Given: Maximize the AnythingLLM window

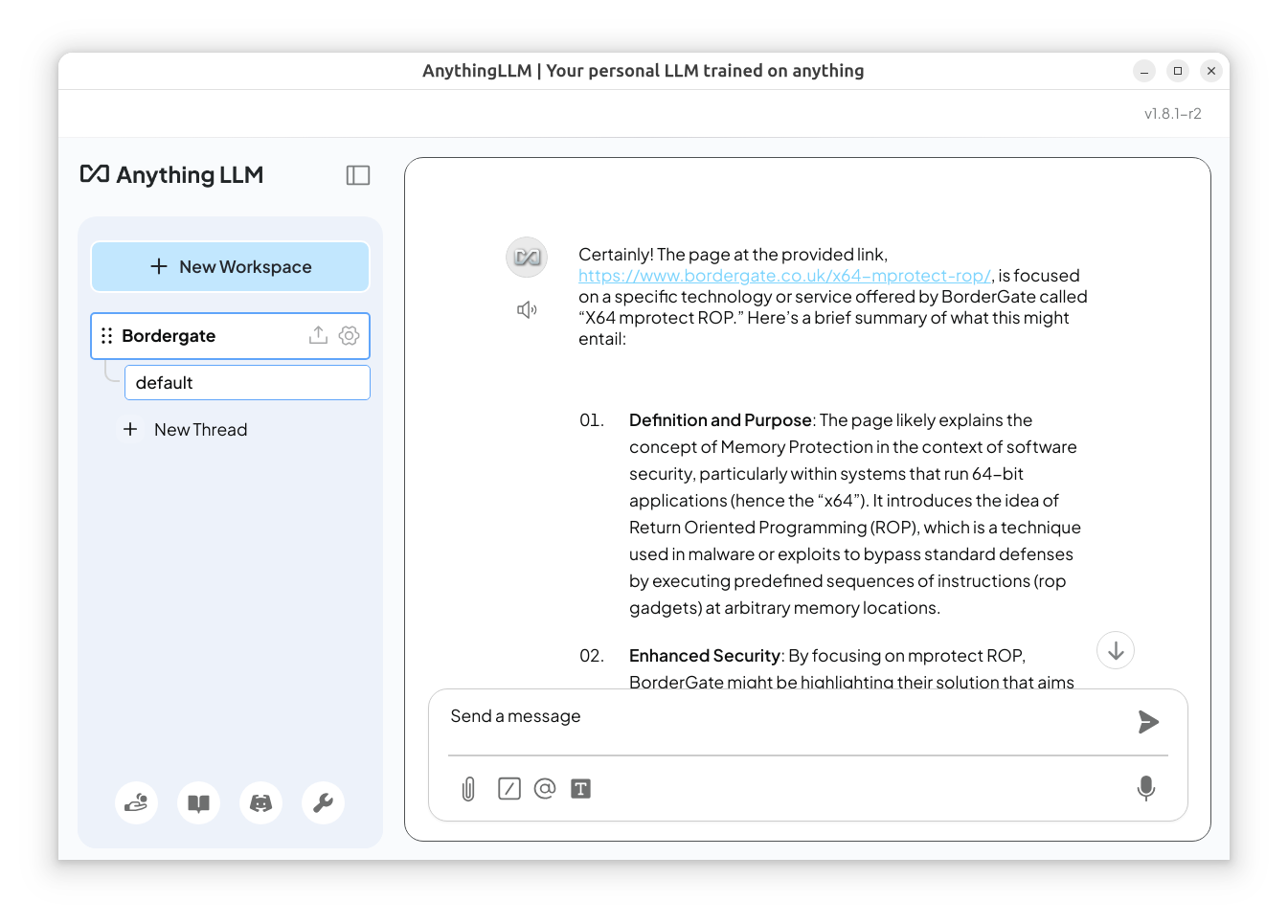Looking at the screenshot, I should 1178,71.
